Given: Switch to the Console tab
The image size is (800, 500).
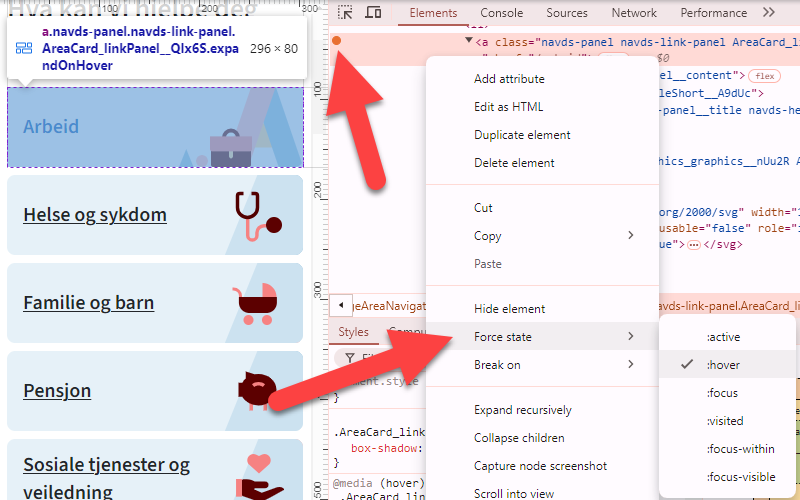Looking at the screenshot, I should [x=502, y=13].
